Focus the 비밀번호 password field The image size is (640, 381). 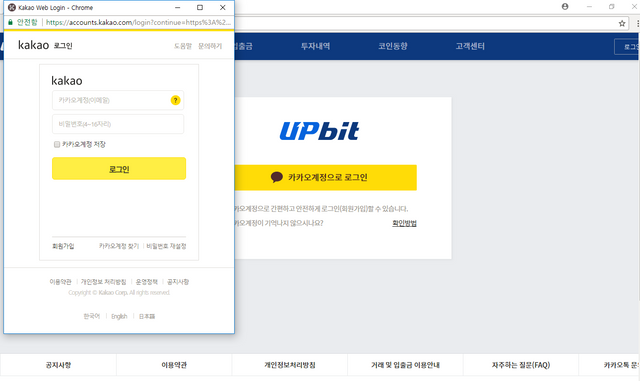(x=118, y=124)
